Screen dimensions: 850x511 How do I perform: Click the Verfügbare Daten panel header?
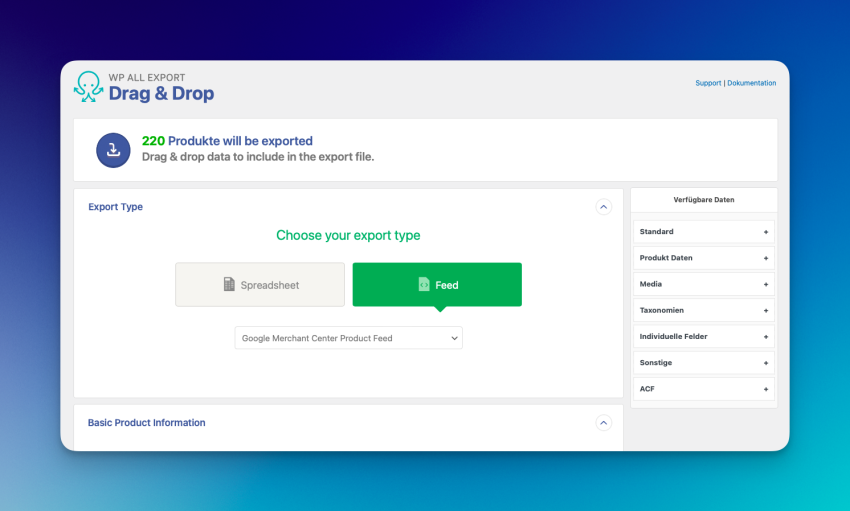(703, 200)
